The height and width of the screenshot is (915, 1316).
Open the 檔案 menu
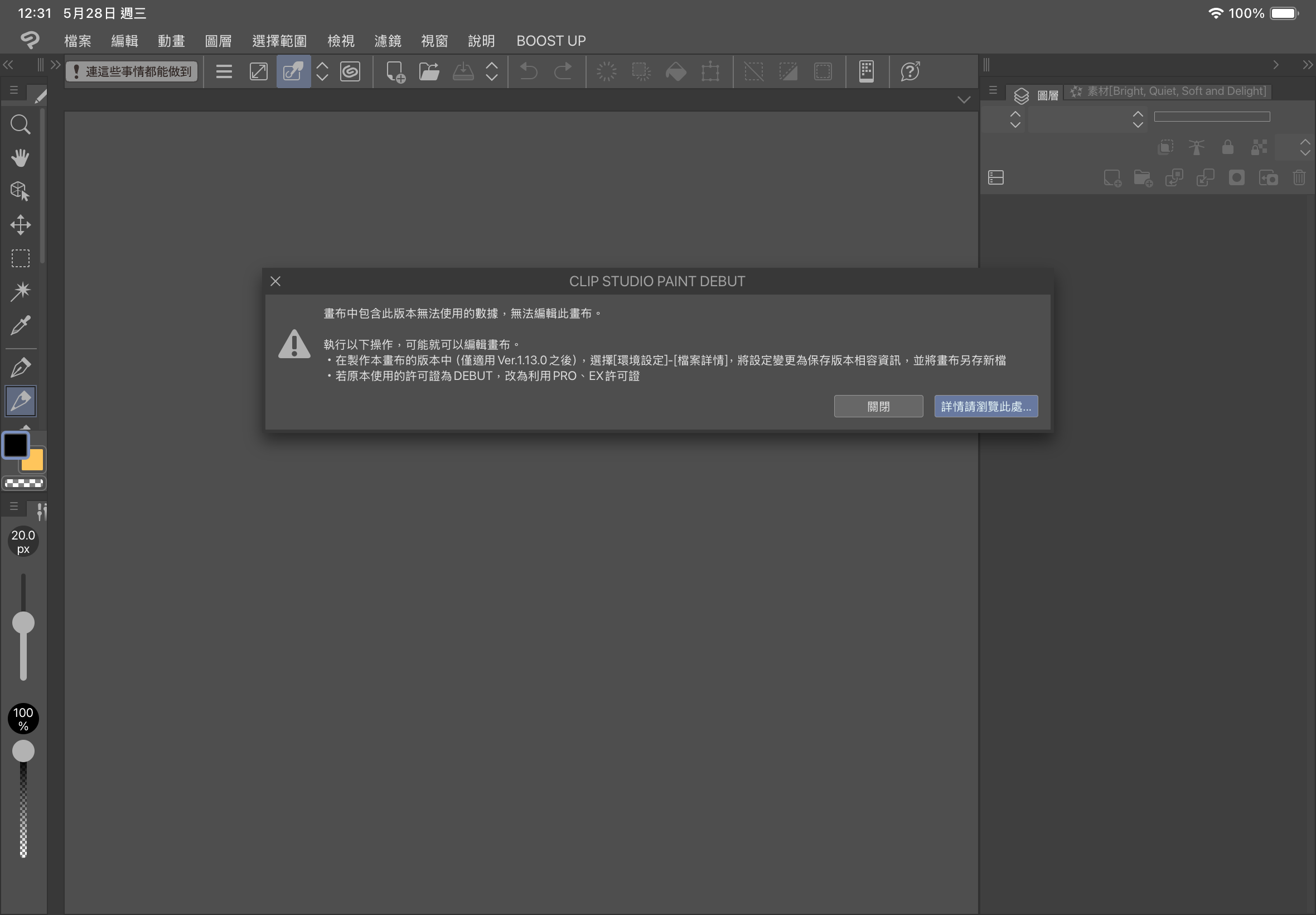pos(78,41)
